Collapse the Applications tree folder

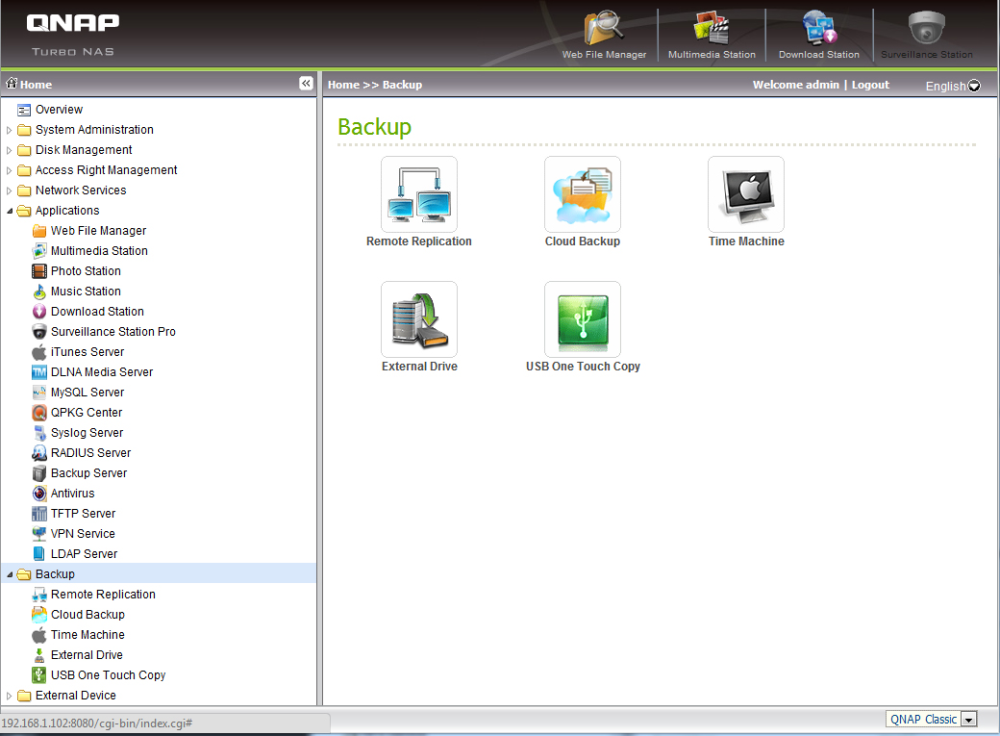tap(10, 211)
